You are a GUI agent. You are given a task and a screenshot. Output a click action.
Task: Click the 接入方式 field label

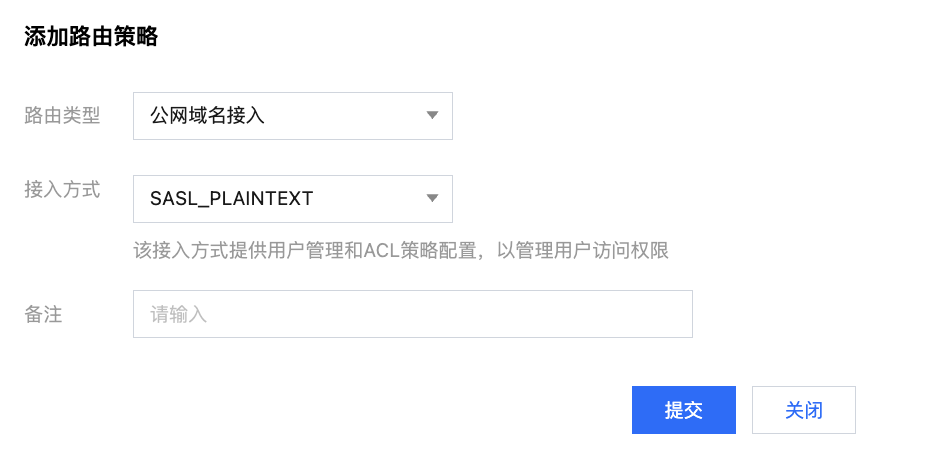tap(62, 188)
